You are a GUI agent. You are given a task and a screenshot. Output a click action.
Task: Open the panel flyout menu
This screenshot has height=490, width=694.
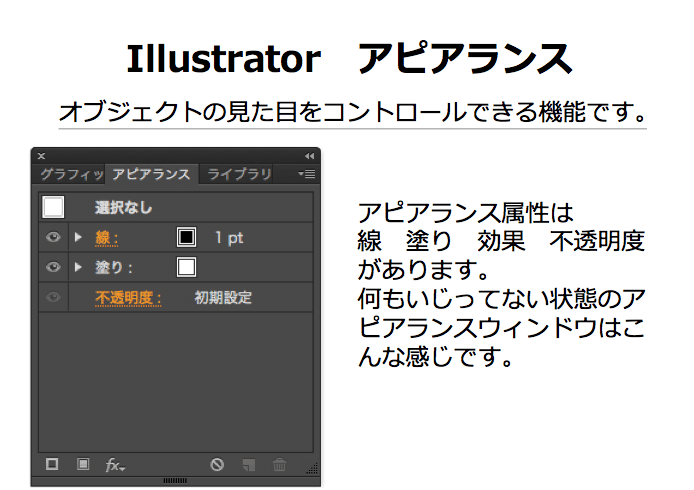[x=307, y=174]
